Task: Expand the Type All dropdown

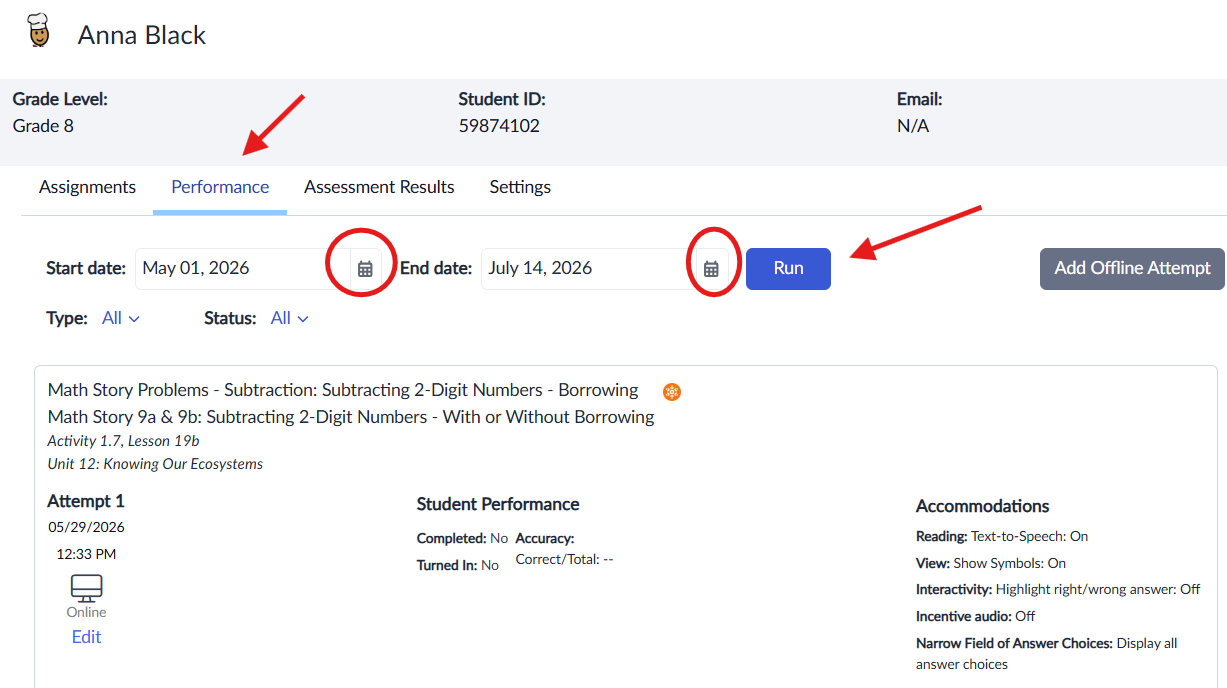Action: click(x=121, y=318)
